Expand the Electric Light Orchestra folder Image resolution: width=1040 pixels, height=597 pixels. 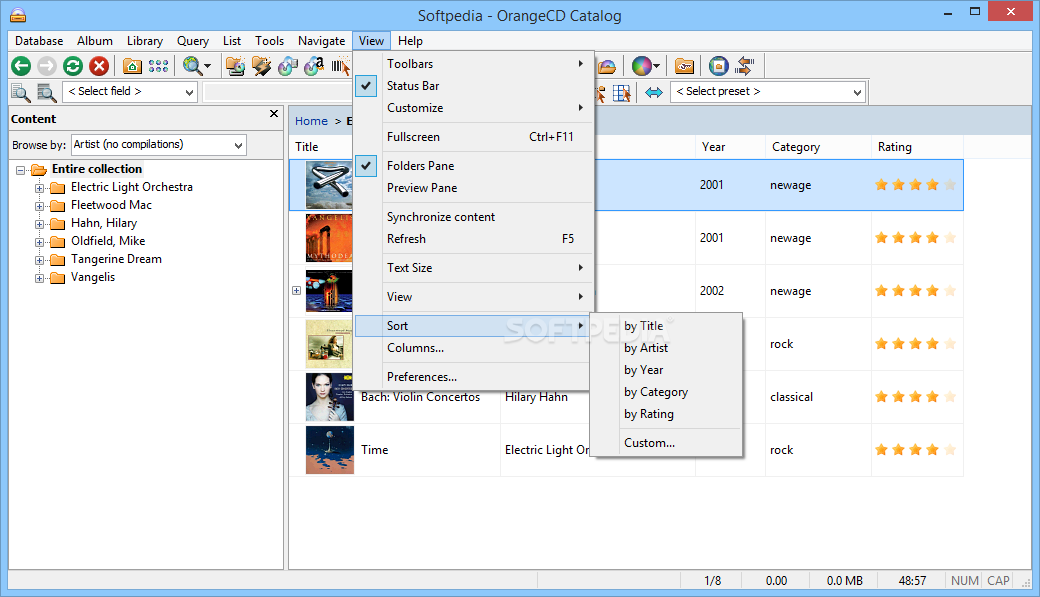pyautogui.click(x=39, y=188)
